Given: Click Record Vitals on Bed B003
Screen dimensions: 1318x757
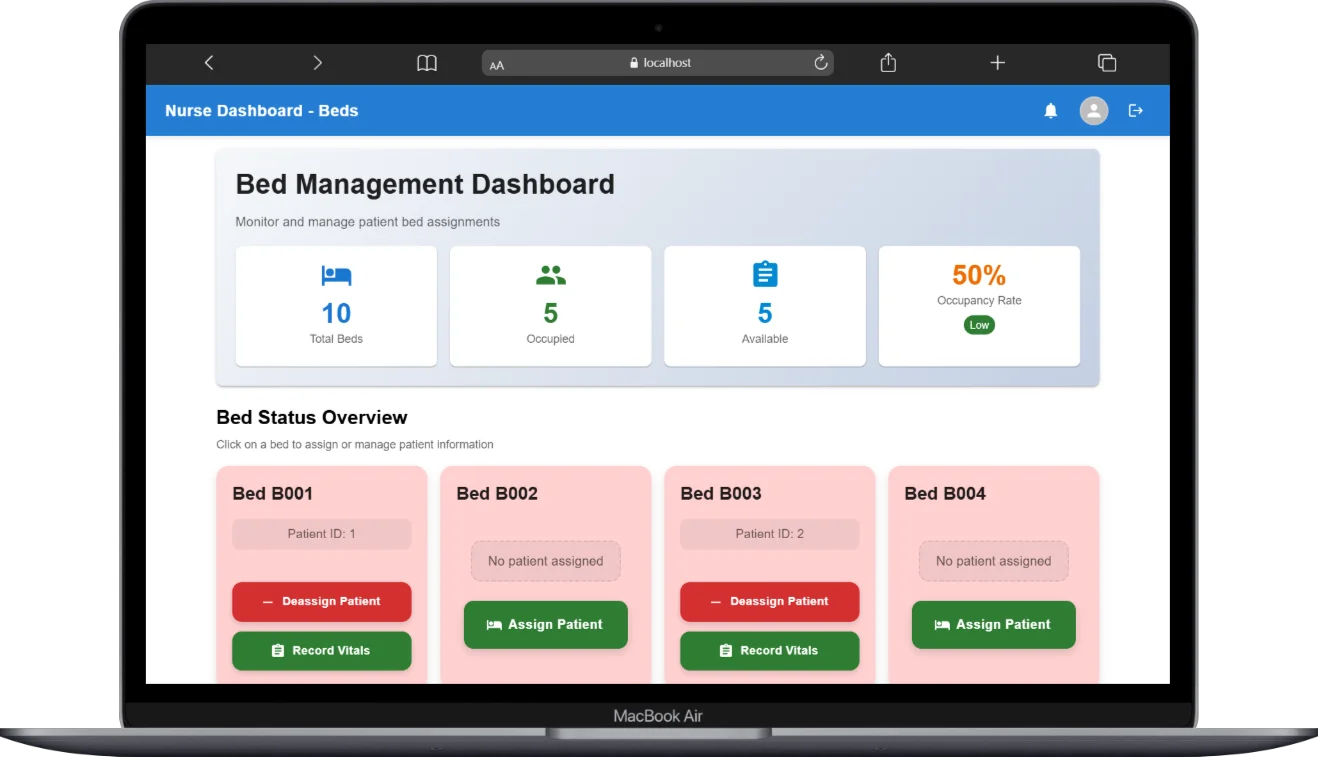Looking at the screenshot, I should pyautogui.click(x=769, y=650).
